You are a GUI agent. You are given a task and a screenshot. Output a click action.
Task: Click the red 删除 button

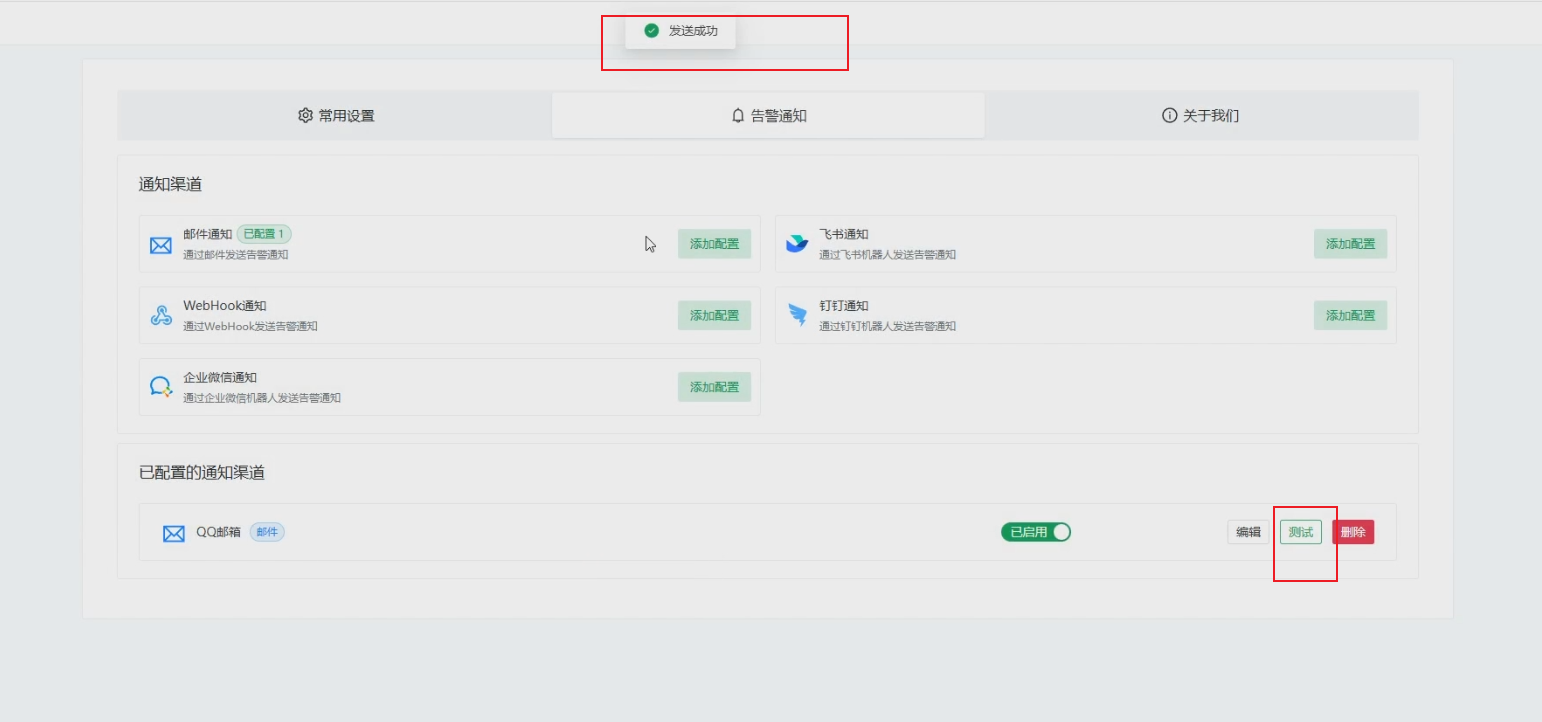[x=1353, y=532]
